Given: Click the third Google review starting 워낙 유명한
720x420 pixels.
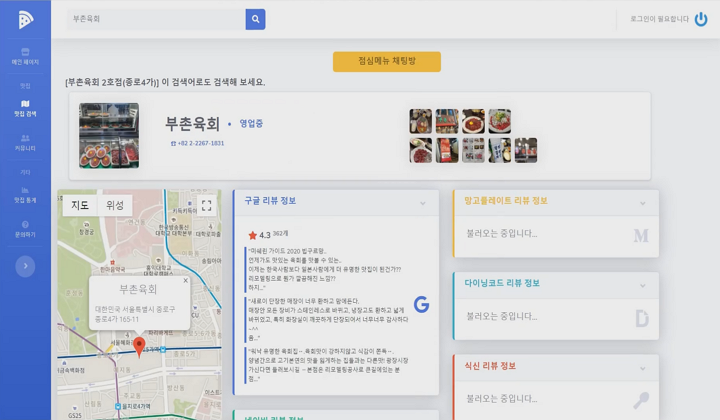Looking at the screenshot, I should coord(327,365).
